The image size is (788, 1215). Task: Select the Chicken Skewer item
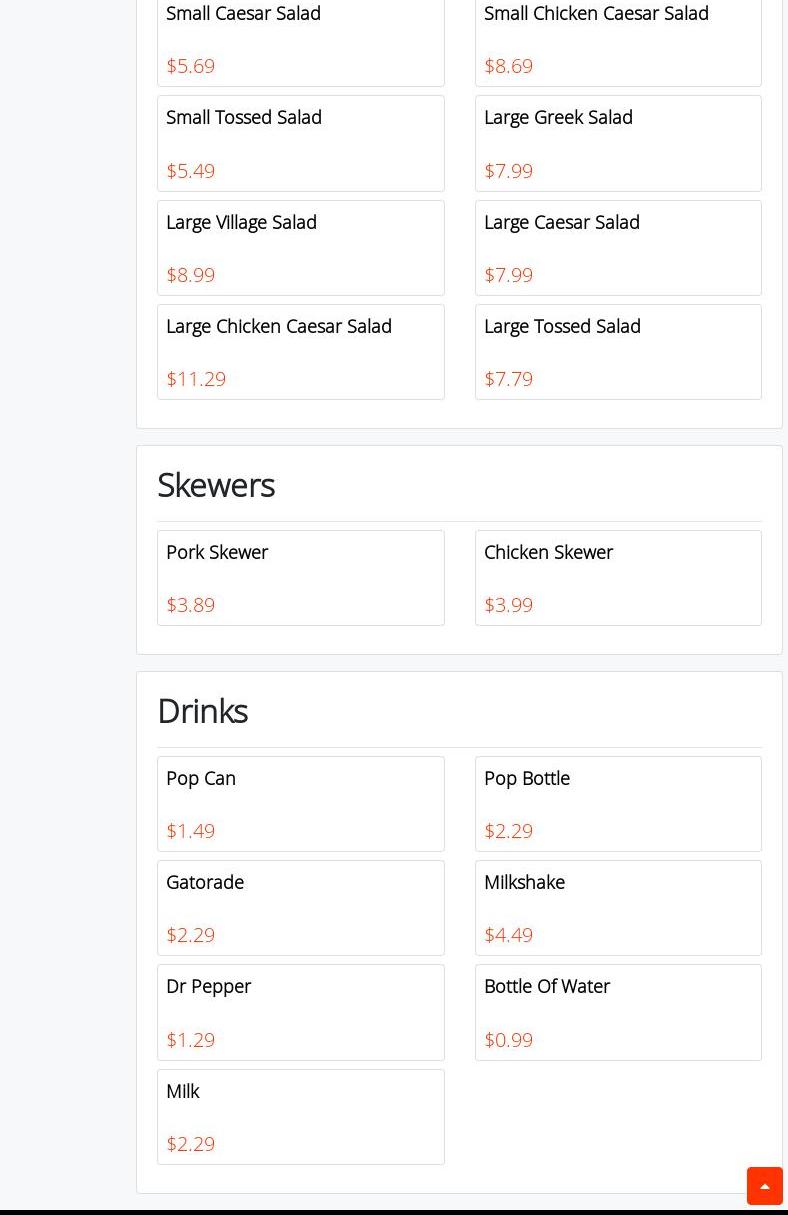click(x=618, y=578)
